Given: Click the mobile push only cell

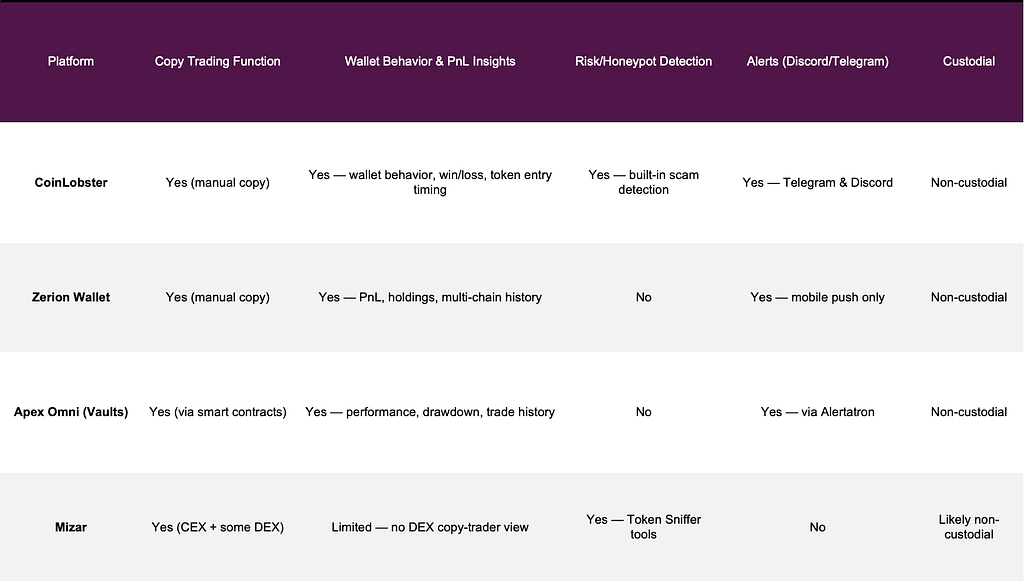Looking at the screenshot, I should [x=818, y=297].
